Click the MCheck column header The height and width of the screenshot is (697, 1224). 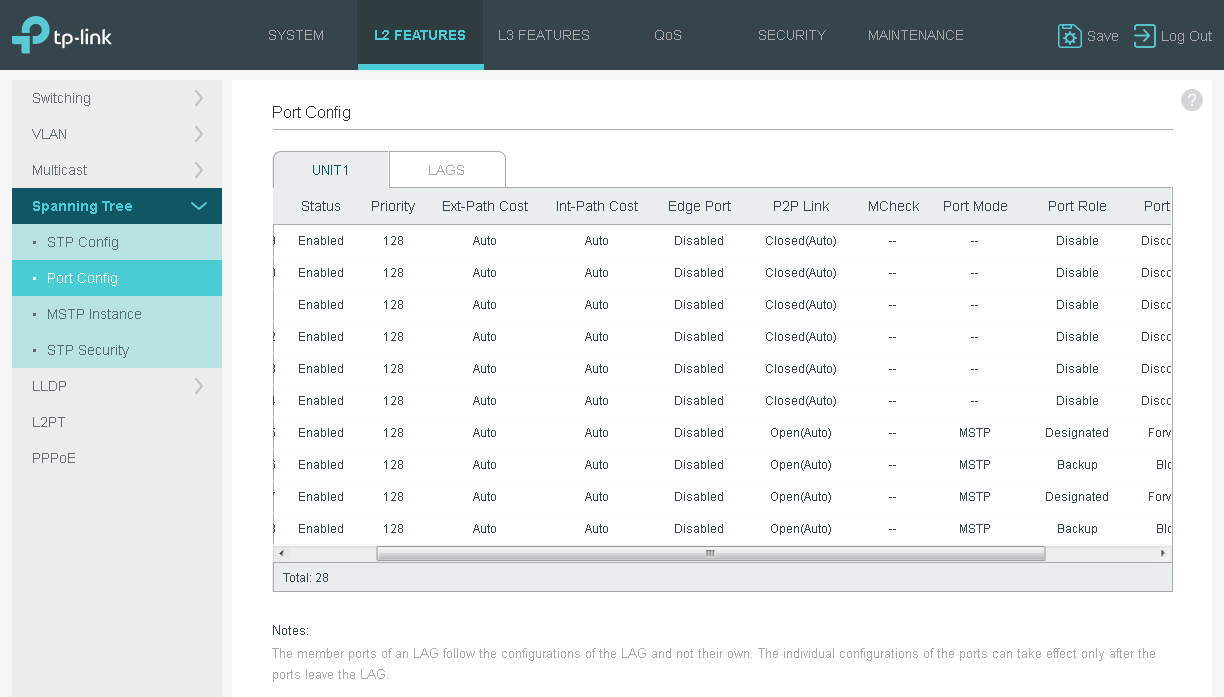coord(893,206)
